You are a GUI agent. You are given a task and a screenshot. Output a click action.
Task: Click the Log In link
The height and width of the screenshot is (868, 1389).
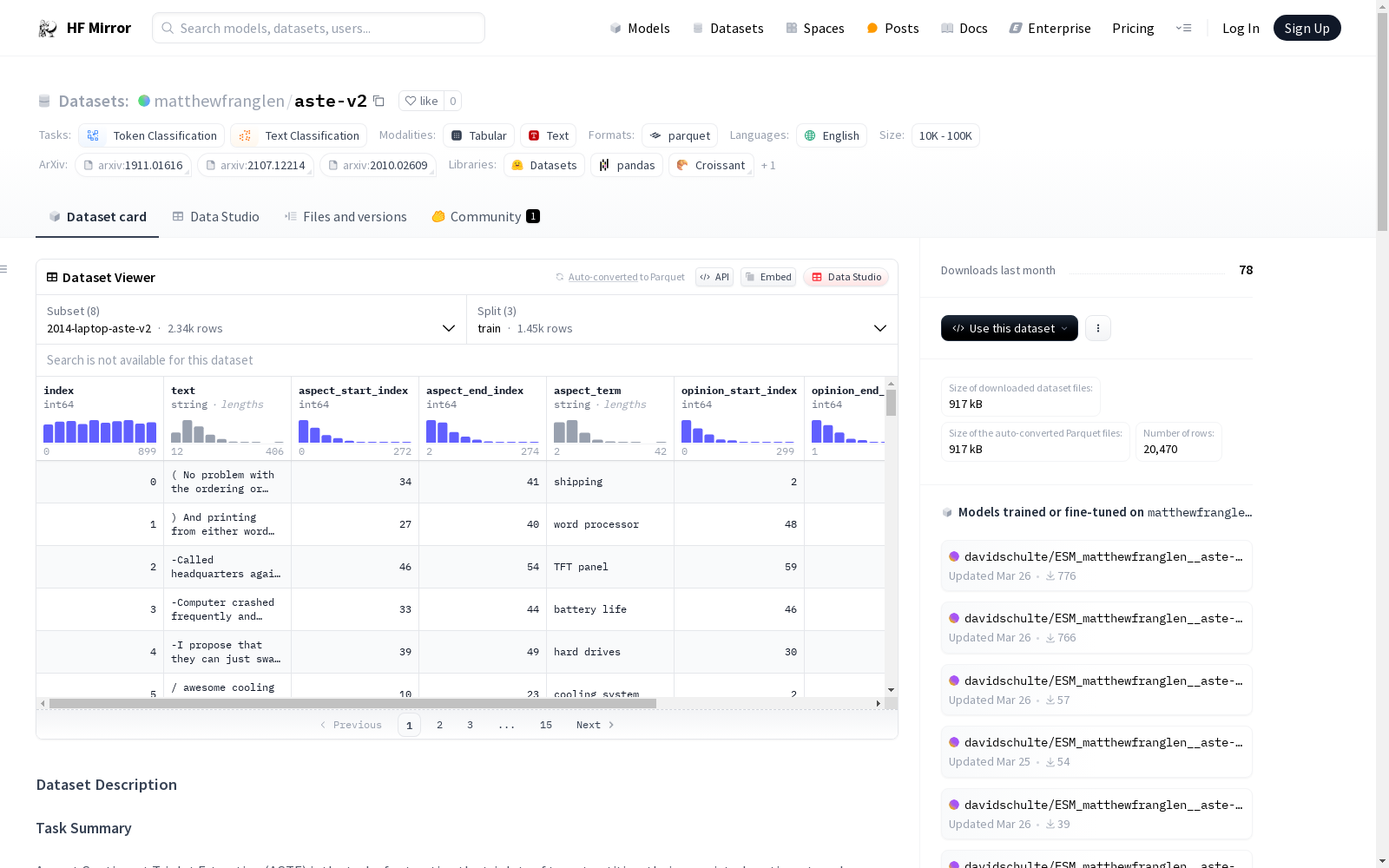pyautogui.click(x=1241, y=28)
